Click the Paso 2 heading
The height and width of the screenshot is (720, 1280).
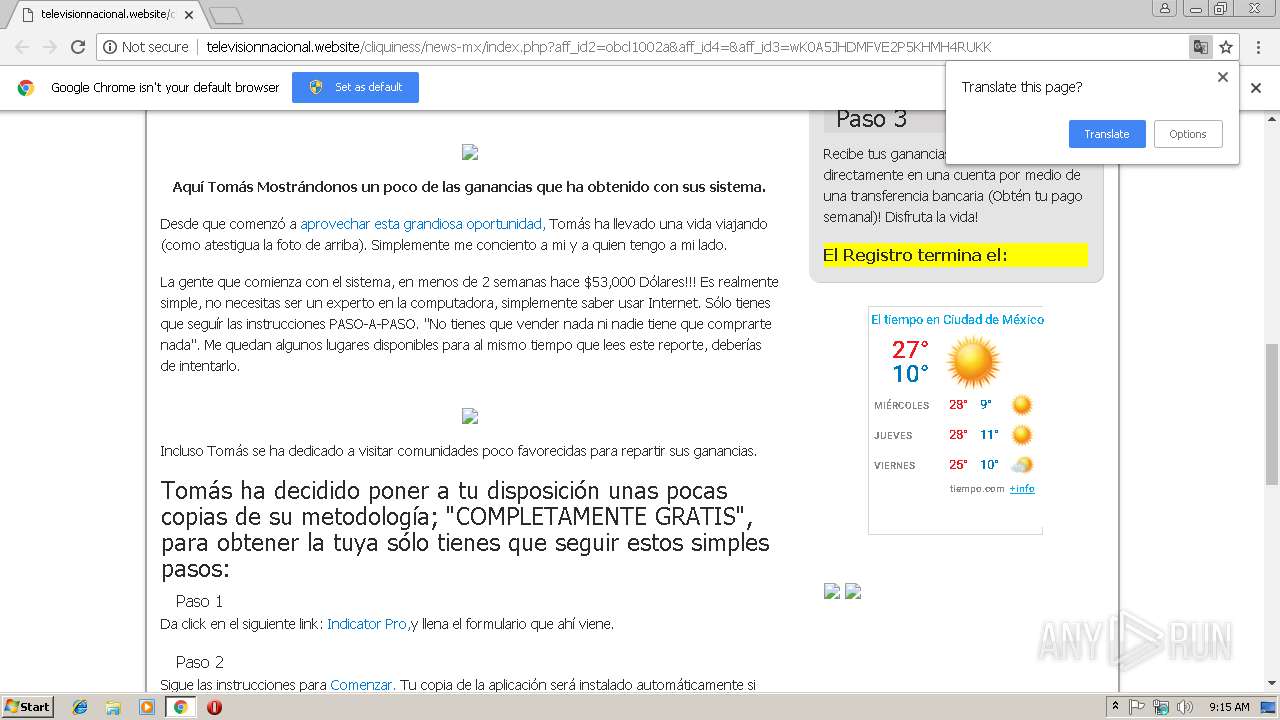click(x=199, y=662)
